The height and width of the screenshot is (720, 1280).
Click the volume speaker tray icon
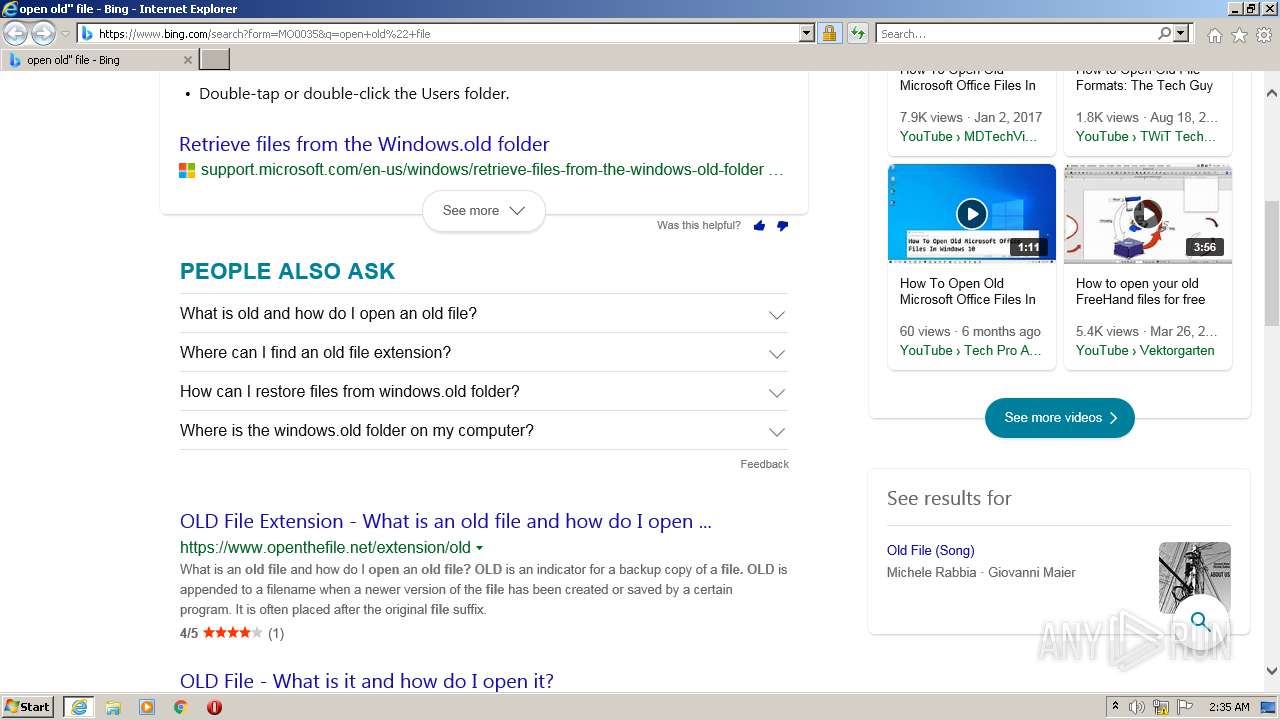coord(1137,707)
